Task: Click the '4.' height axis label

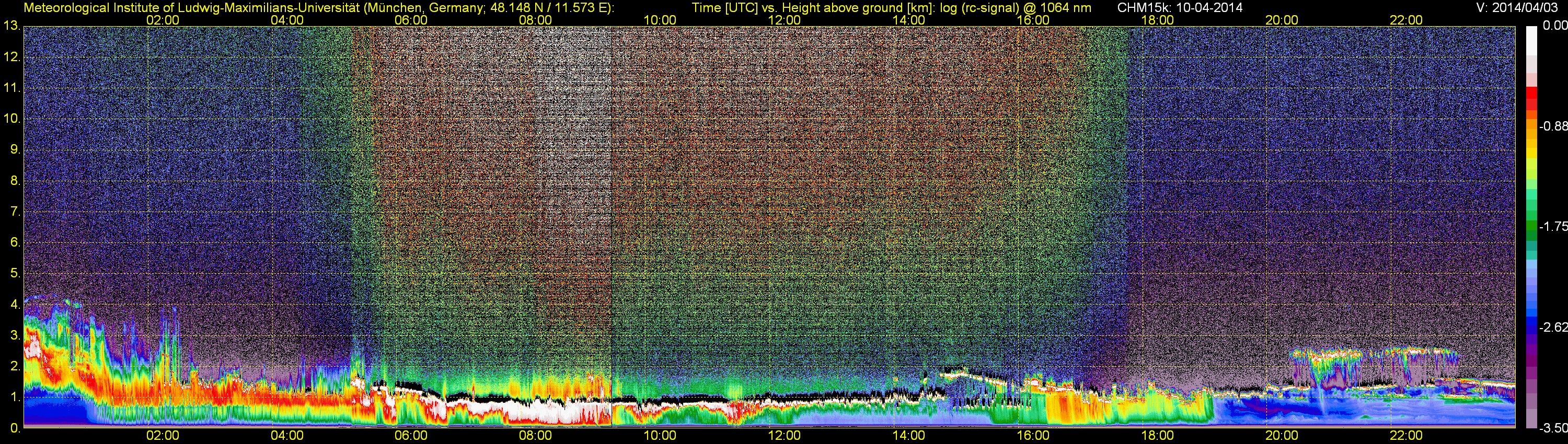Action: click(x=16, y=304)
